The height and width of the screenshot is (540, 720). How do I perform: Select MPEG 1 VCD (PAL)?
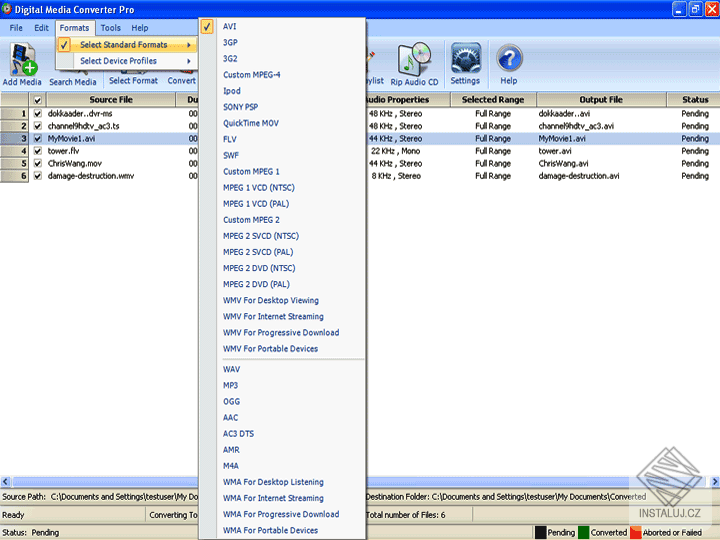pos(282,203)
